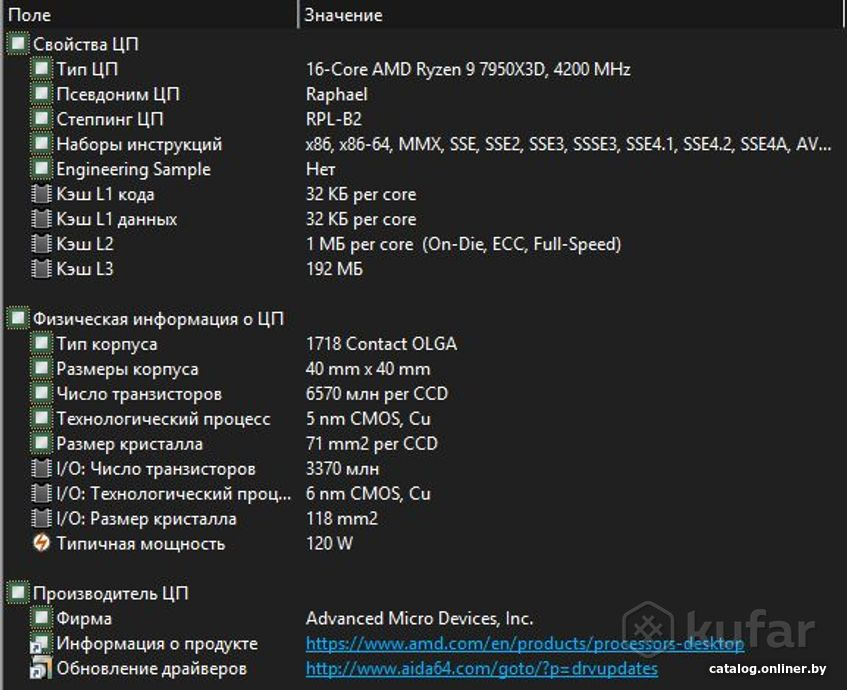
Task: Click the CPU type row icon
Action: pos(40,69)
